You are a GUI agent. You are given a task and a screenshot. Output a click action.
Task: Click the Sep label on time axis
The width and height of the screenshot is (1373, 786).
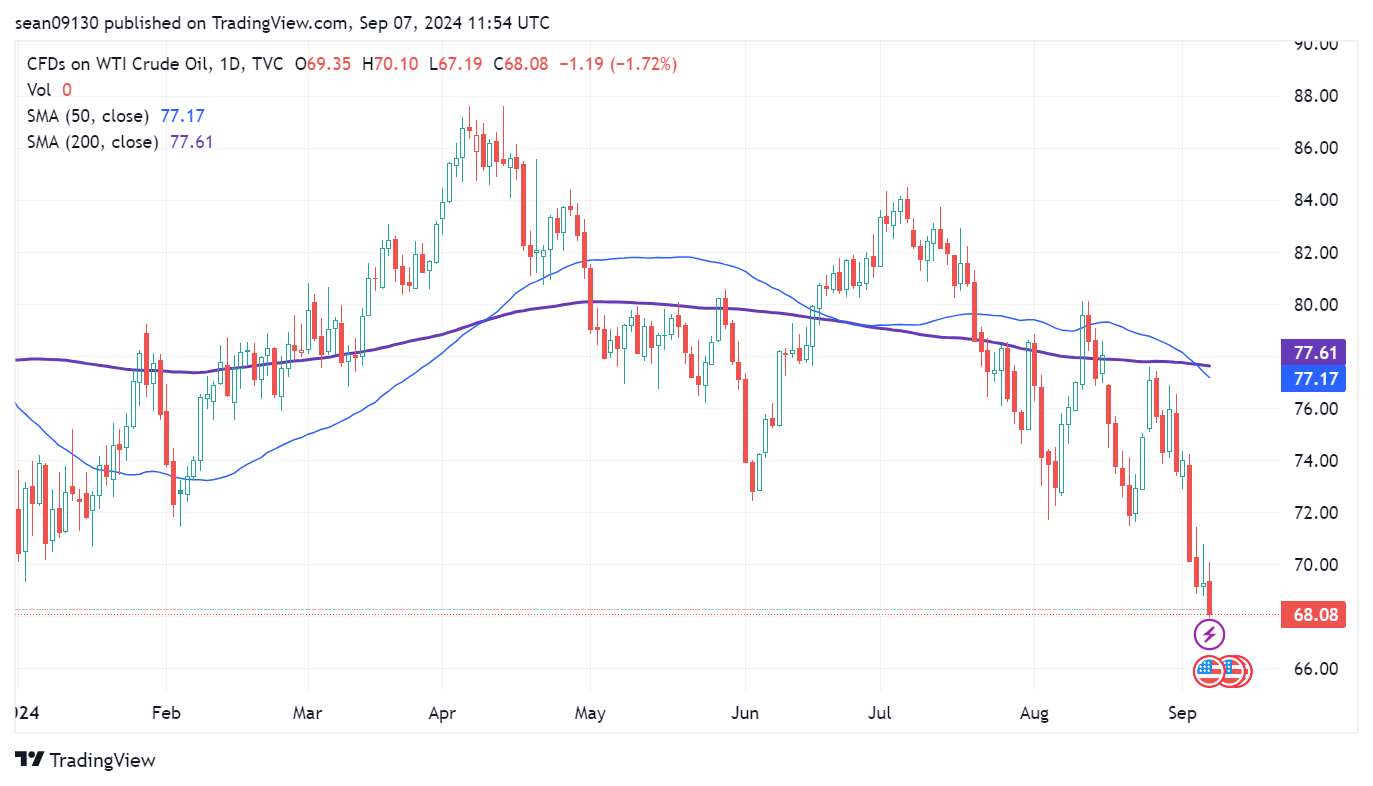[1183, 713]
